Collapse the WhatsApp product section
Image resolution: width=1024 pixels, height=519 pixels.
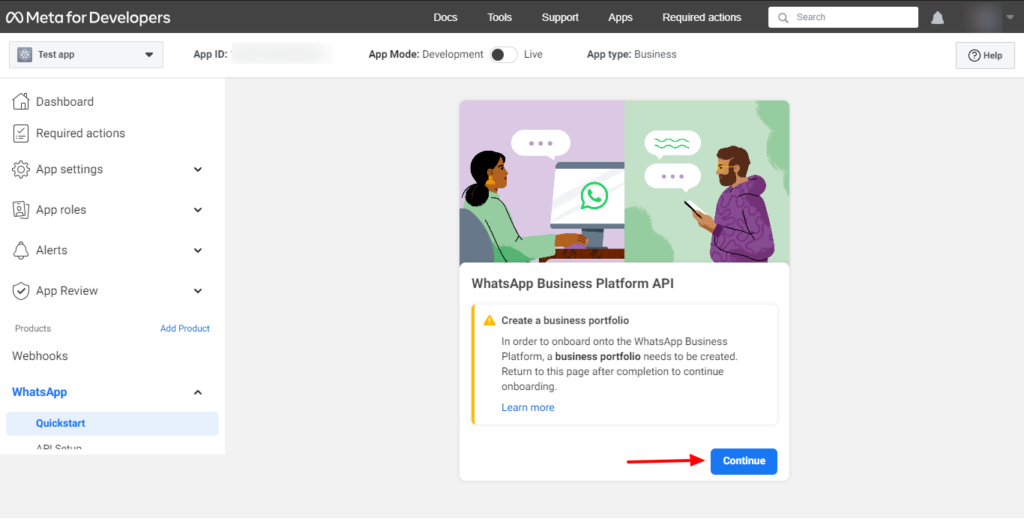(x=197, y=393)
